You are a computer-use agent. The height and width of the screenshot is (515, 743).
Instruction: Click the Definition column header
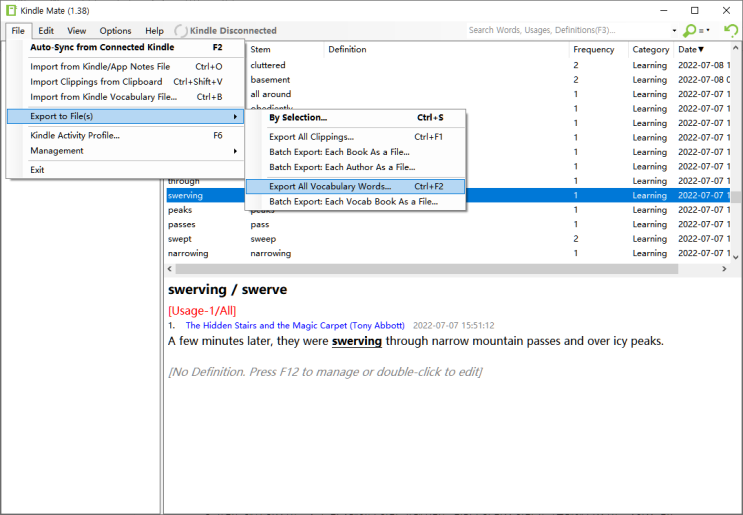(446, 49)
